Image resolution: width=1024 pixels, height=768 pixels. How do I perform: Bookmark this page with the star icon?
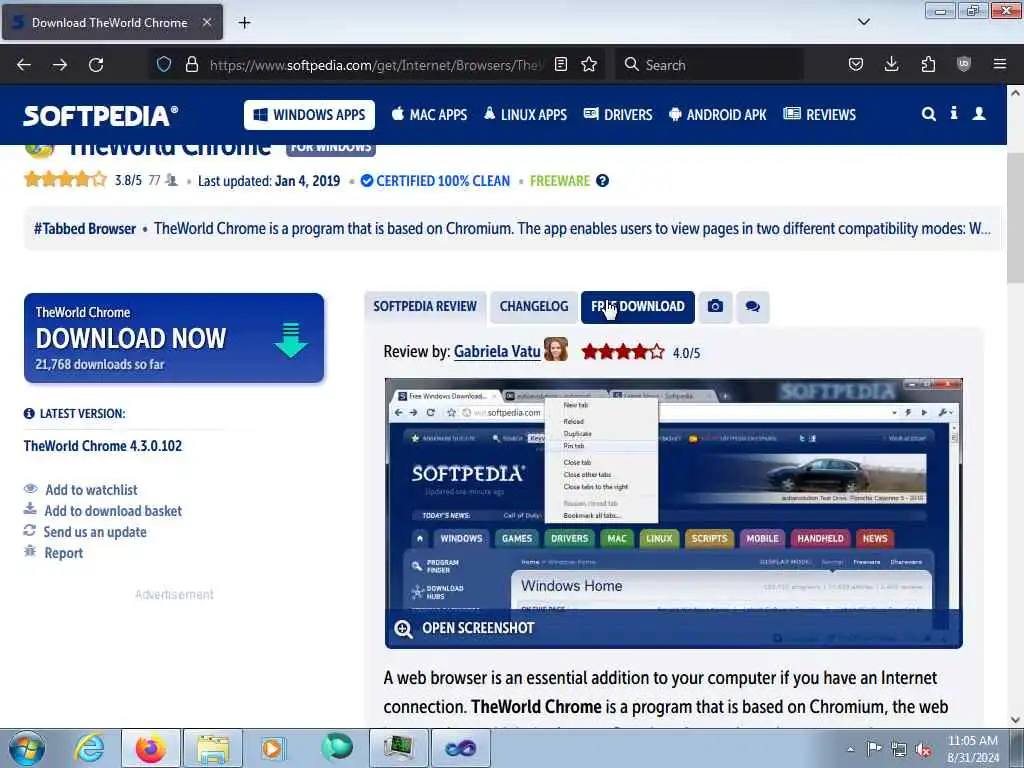pos(589,64)
